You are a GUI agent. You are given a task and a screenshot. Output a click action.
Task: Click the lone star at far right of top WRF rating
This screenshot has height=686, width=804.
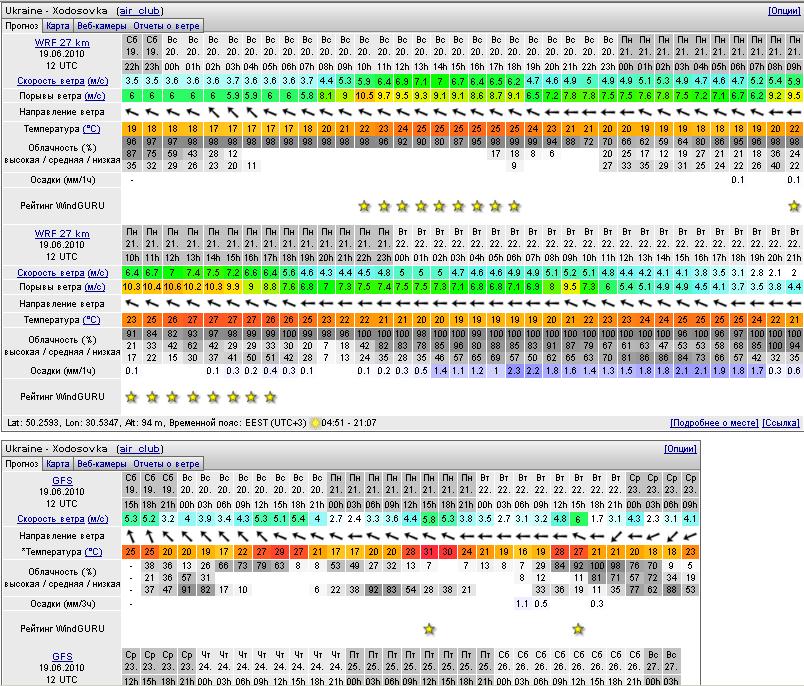(794, 206)
